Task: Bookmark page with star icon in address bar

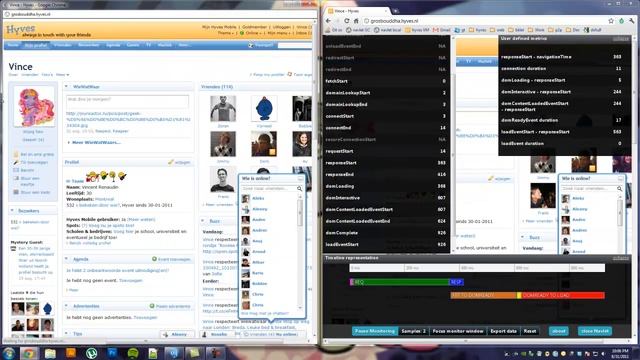Action: [x=611, y=21]
